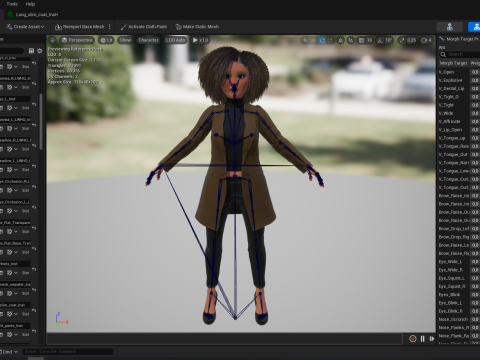Select the Long_slim_coat_Inst asset tab
The image size is (480, 360).
tap(33, 15)
